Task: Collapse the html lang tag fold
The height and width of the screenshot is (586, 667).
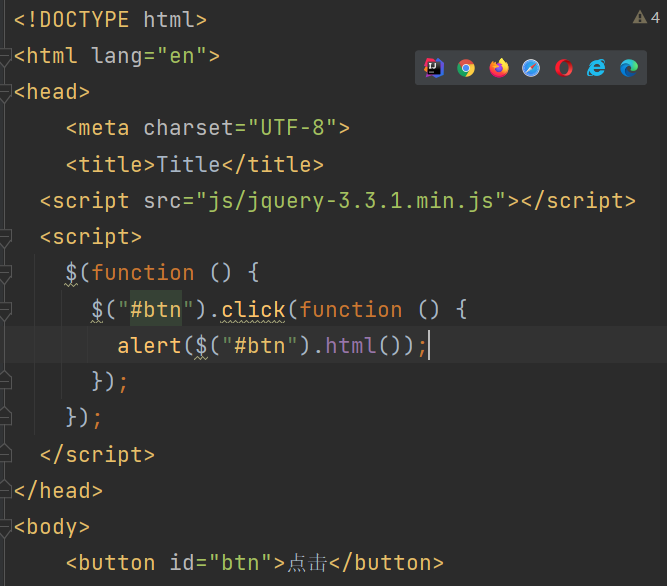Action: (5, 57)
